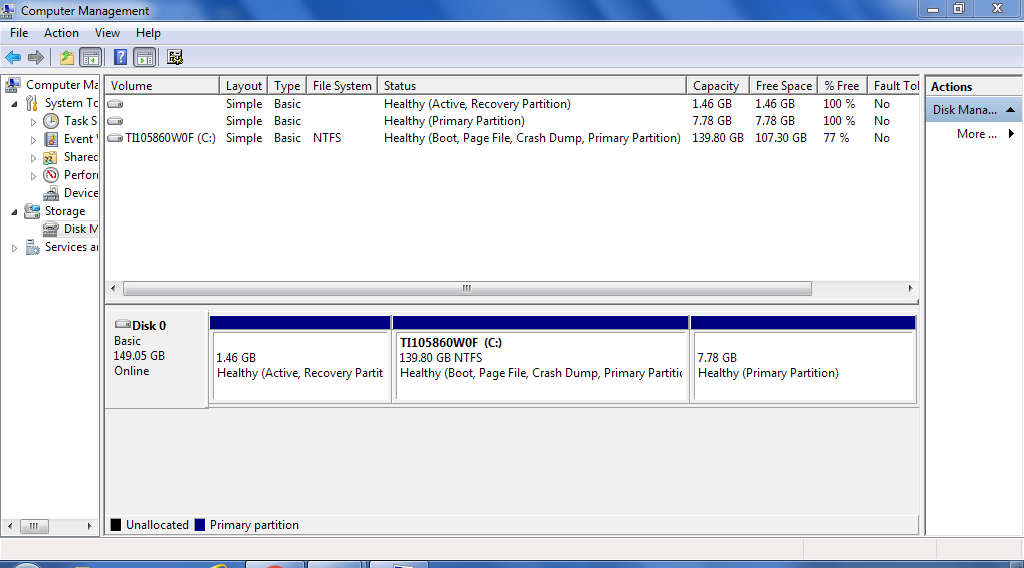Expand Performance node
This screenshot has width=1024, height=568.
pos(33,176)
